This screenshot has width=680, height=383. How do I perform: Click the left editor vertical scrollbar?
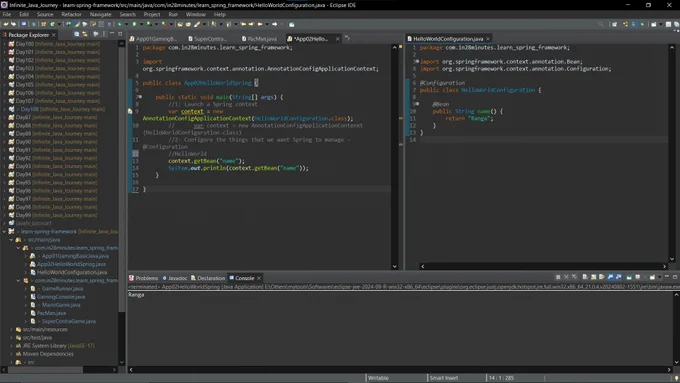tap(395, 157)
